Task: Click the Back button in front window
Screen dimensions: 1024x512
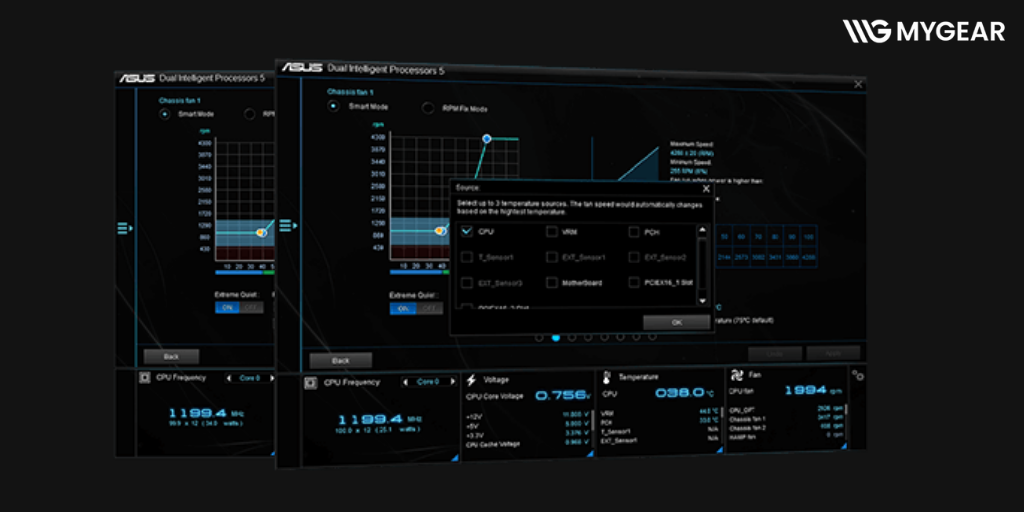Action: (x=340, y=360)
